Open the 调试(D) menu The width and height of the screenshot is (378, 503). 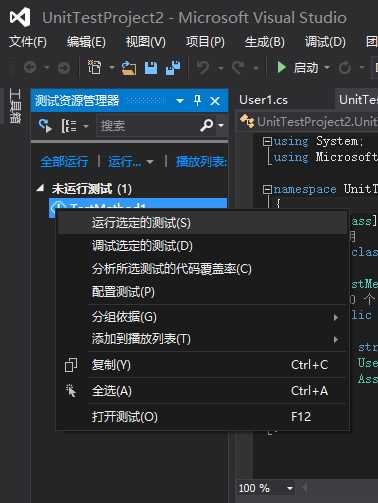[325, 42]
